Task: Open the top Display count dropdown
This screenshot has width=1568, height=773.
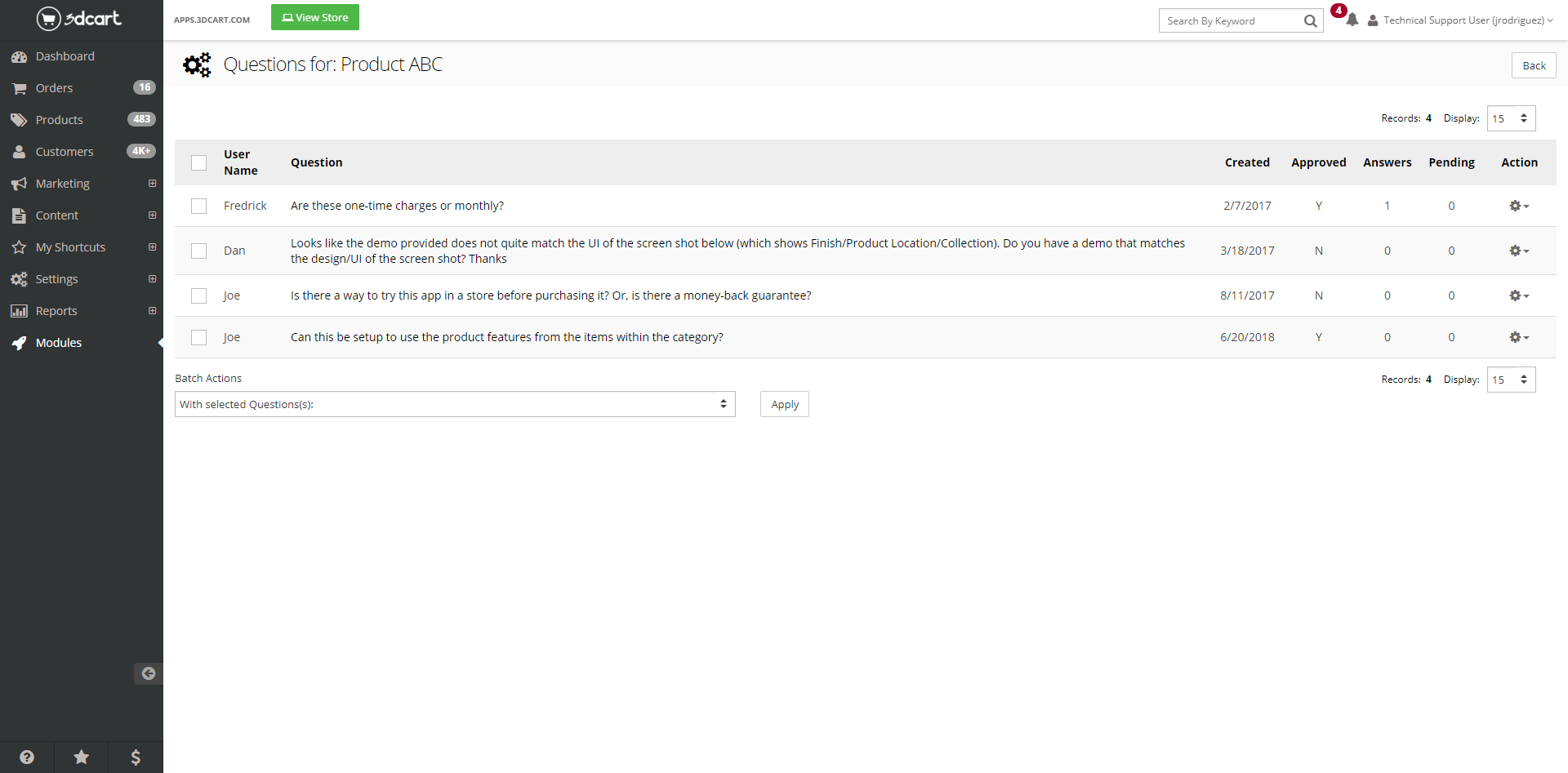Action: (x=1510, y=118)
